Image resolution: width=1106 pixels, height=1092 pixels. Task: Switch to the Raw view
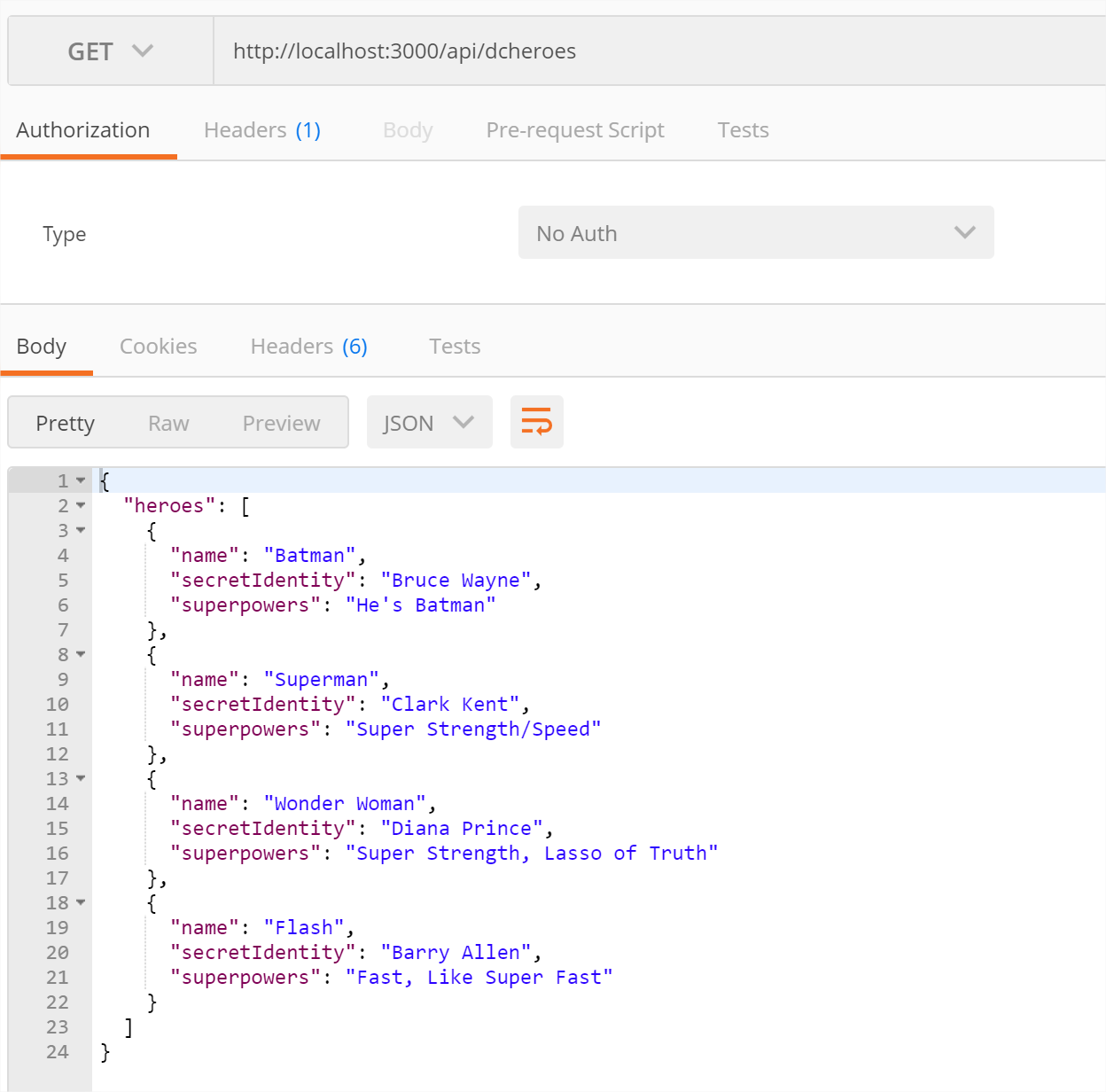tap(168, 423)
